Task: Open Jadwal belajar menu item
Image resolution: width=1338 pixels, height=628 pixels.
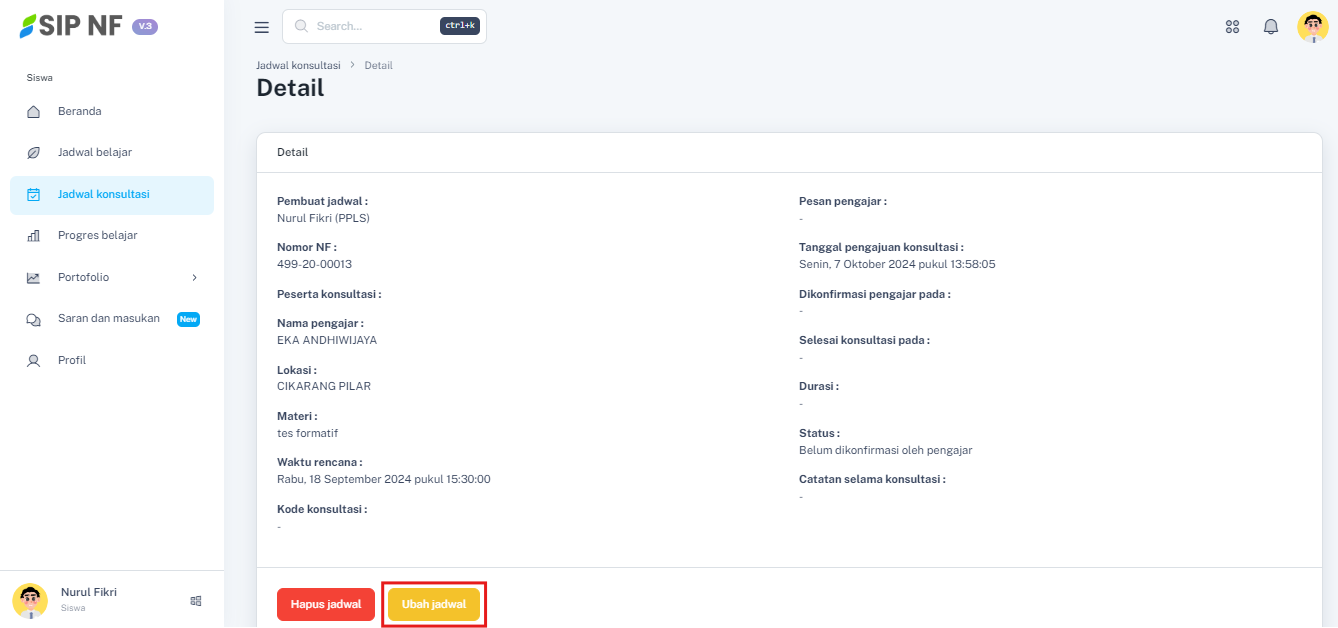Action: click(95, 153)
